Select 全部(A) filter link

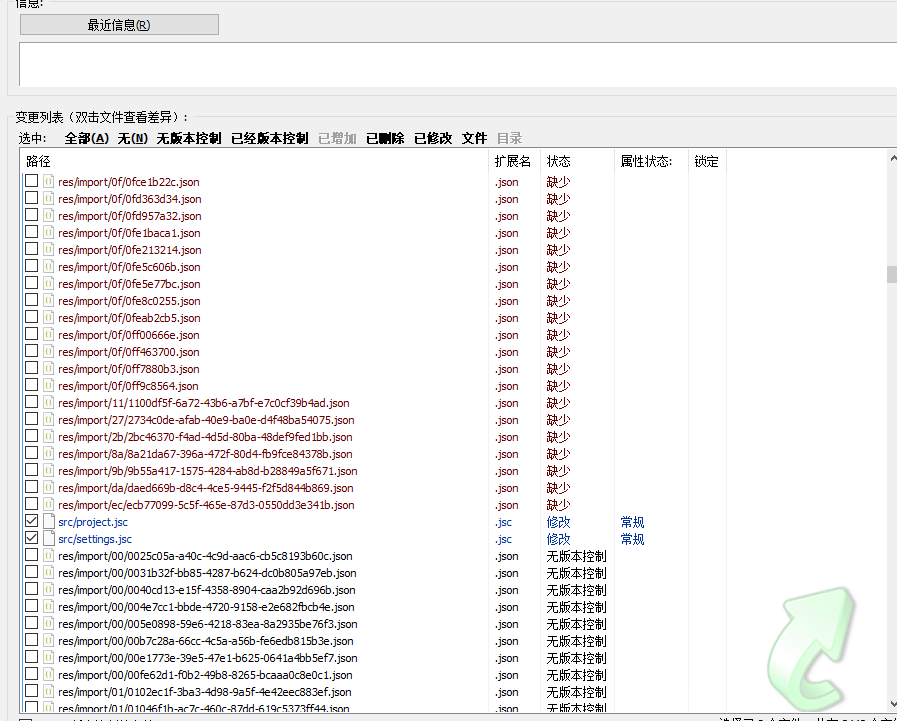(86, 138)
